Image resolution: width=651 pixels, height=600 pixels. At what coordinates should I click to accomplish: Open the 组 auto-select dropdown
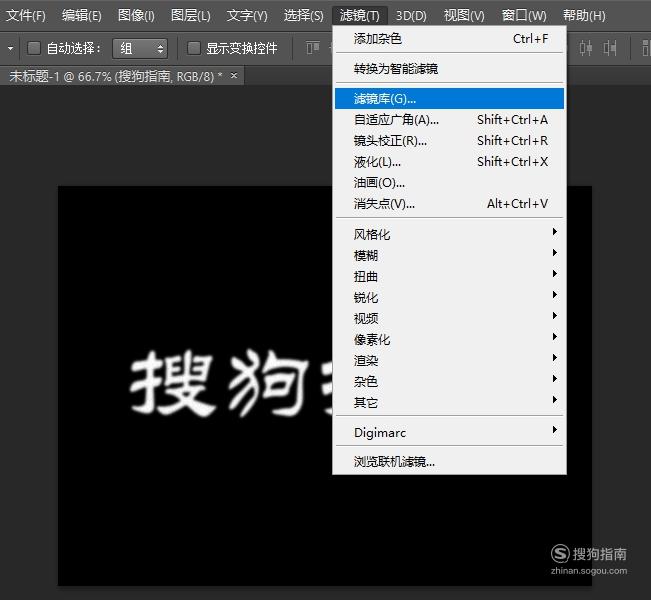(140, 49)
